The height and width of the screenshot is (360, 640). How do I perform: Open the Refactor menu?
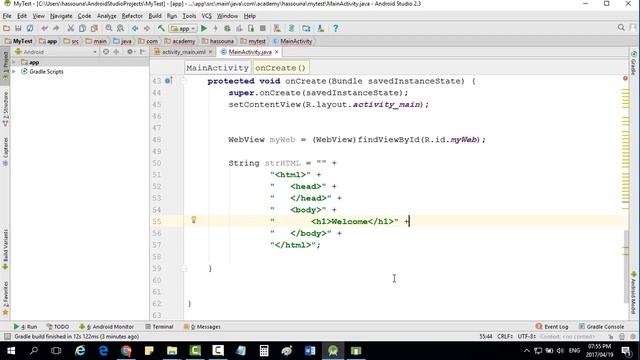coord(132,16)
